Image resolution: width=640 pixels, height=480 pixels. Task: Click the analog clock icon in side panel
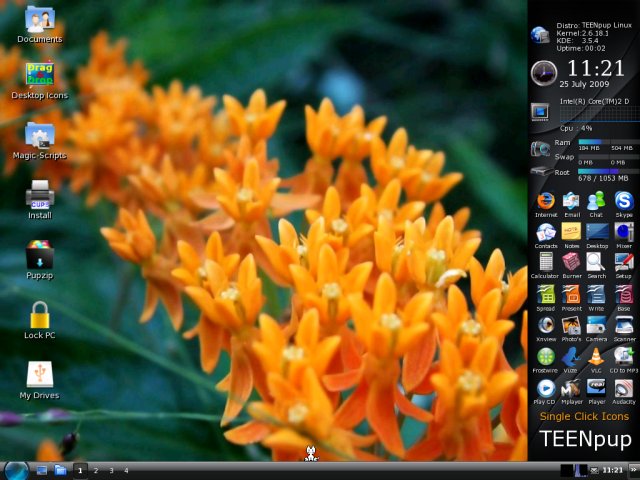coord(544,73)
